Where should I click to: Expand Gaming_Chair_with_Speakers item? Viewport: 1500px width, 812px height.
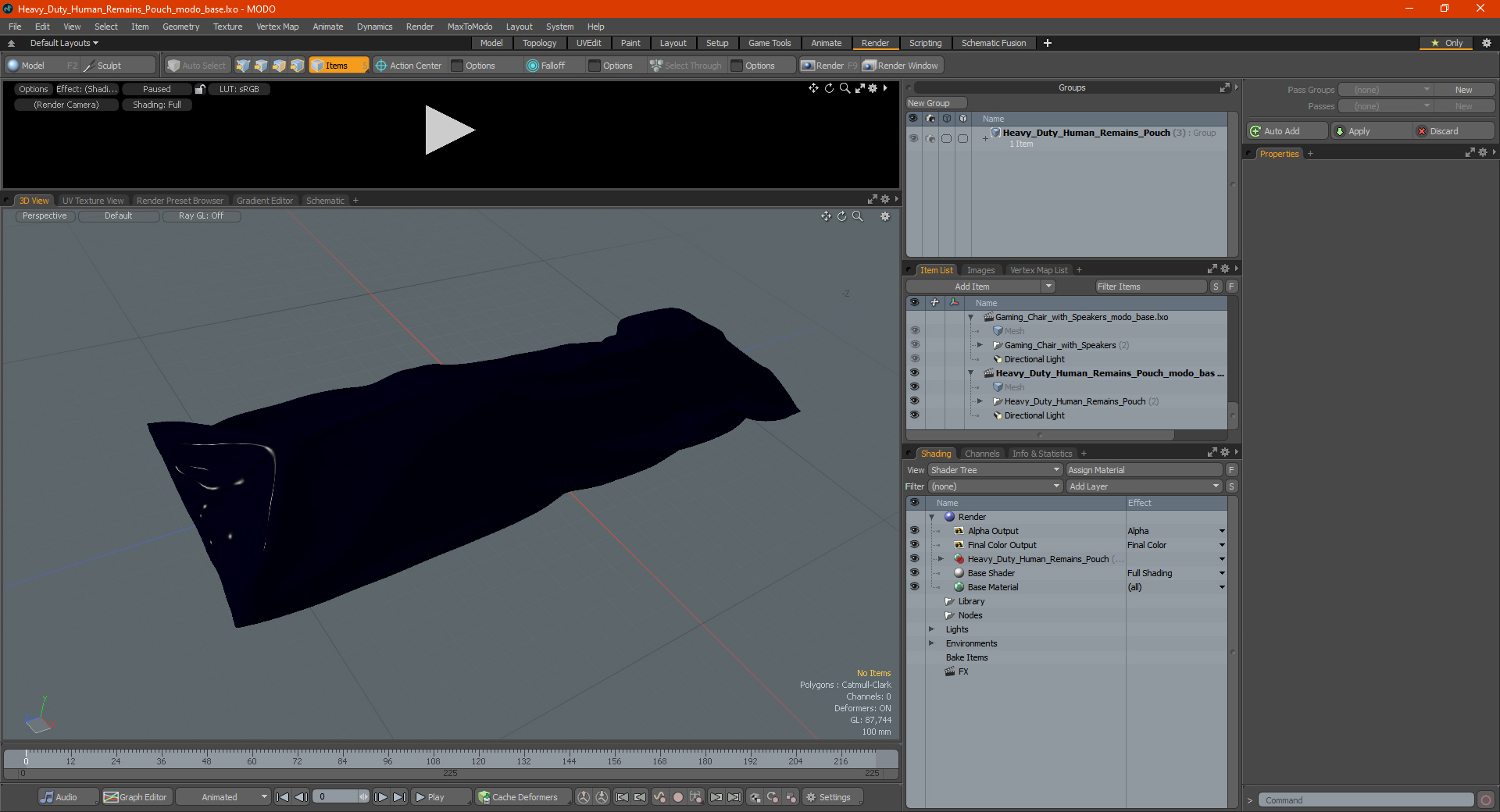pyautogui.click(x=980, y=345)
